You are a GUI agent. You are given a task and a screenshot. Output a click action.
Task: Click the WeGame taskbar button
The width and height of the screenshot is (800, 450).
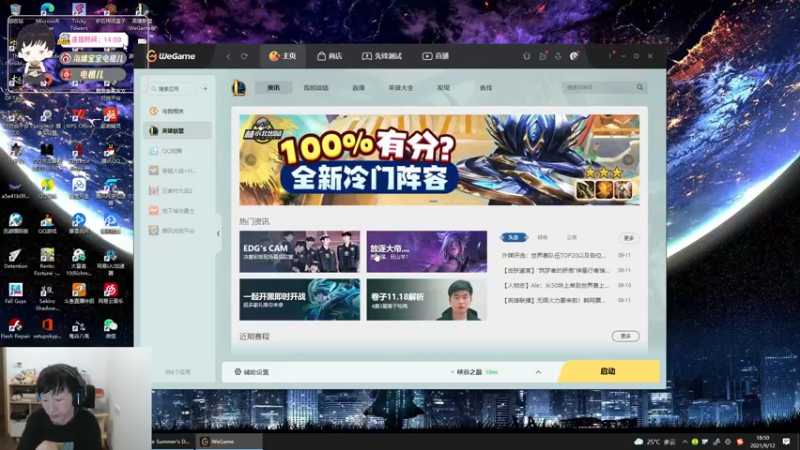coord(229,441)
